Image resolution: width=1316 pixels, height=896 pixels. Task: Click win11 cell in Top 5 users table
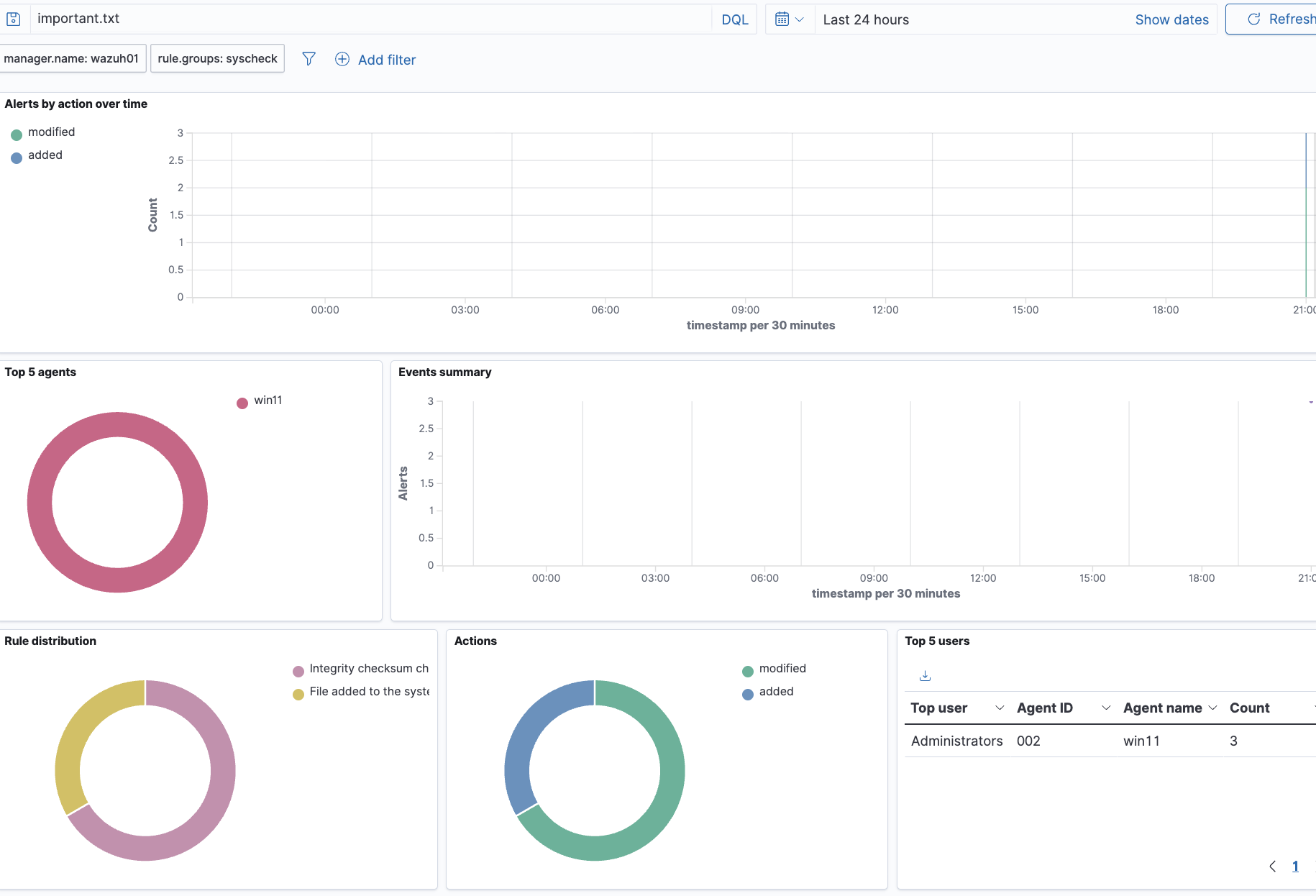coord(1141,741)
